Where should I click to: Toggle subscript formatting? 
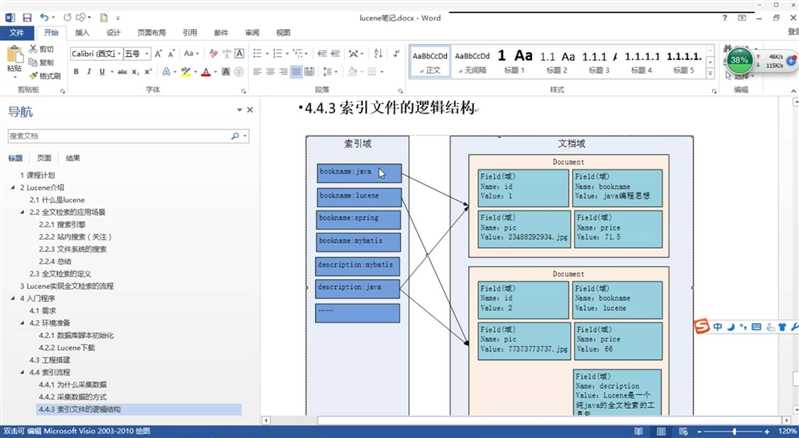135,72
